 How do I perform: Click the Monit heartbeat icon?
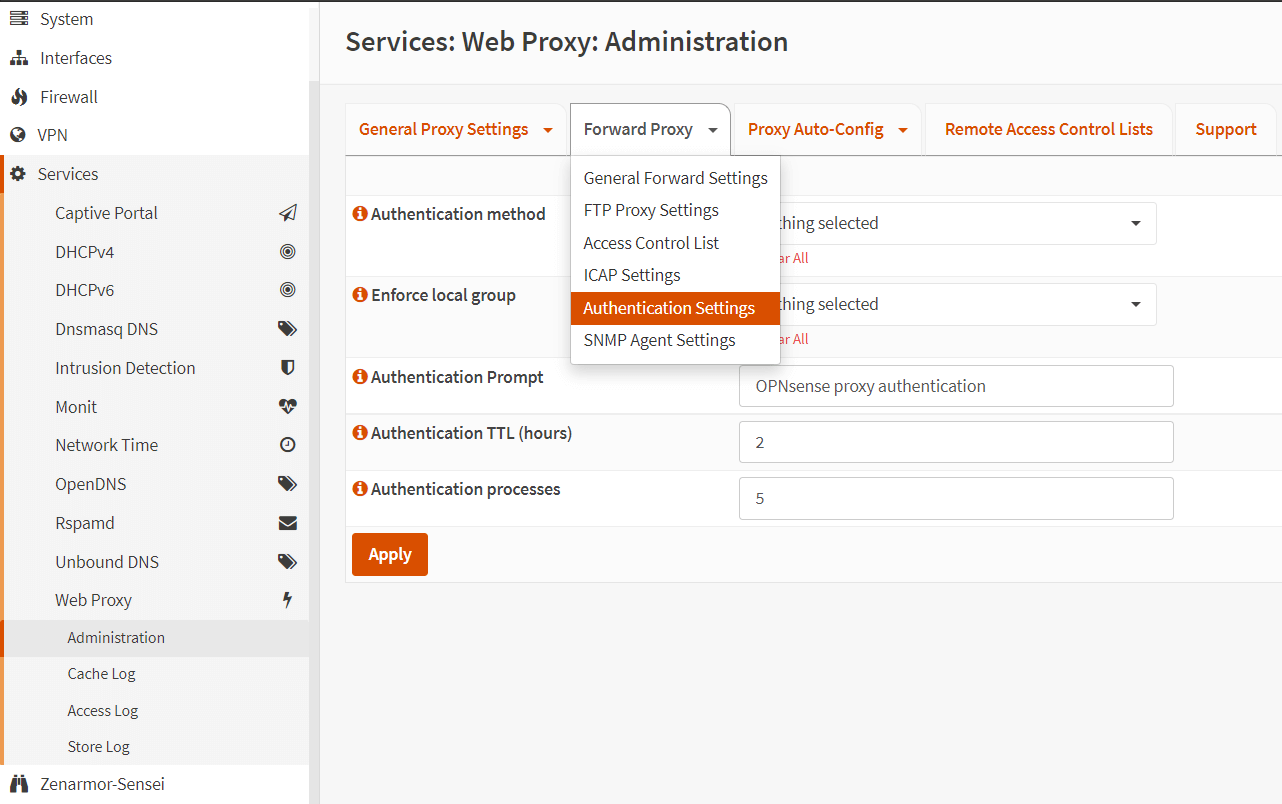click(288, 407)
